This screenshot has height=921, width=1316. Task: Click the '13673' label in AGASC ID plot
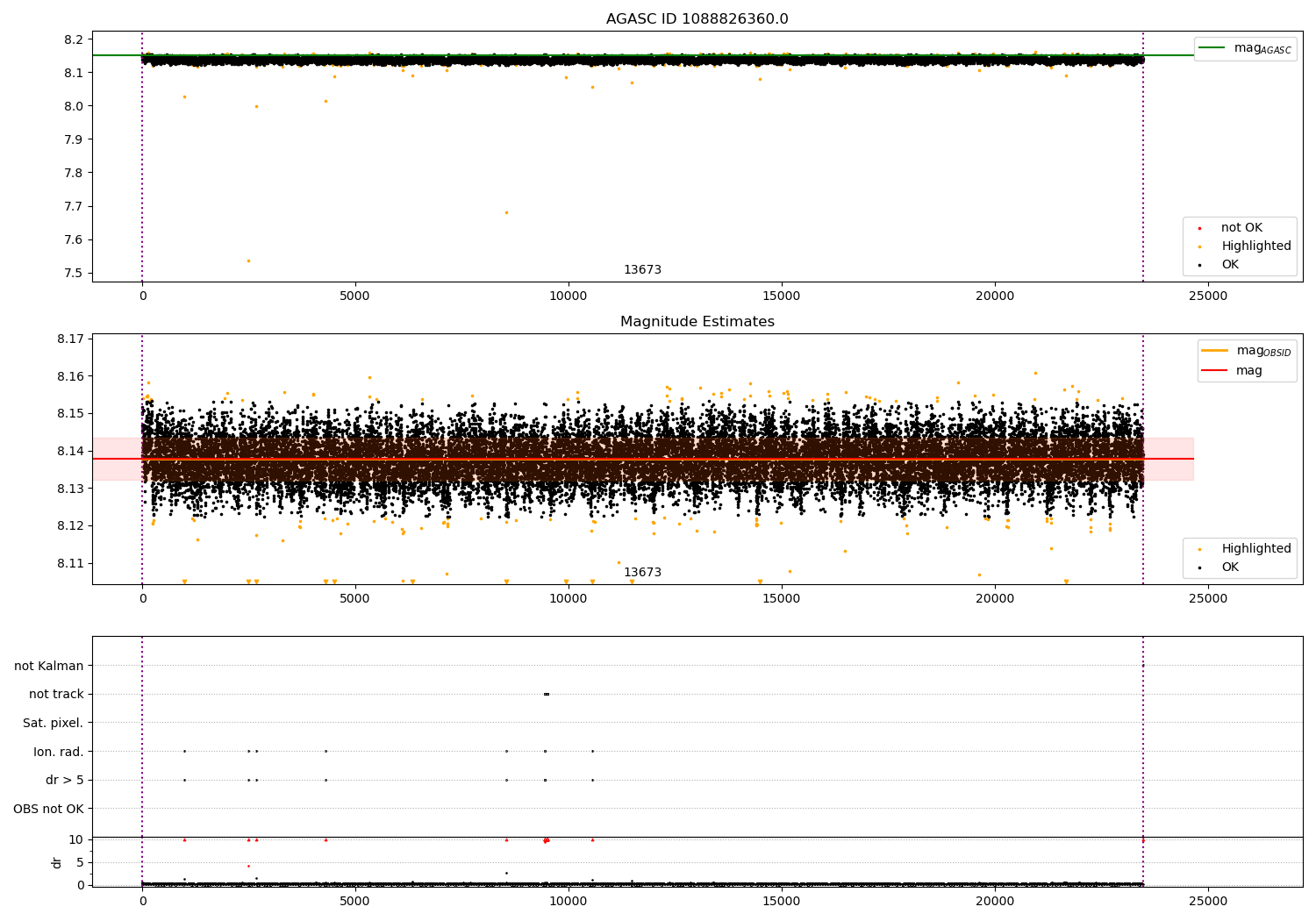(642, 270)
